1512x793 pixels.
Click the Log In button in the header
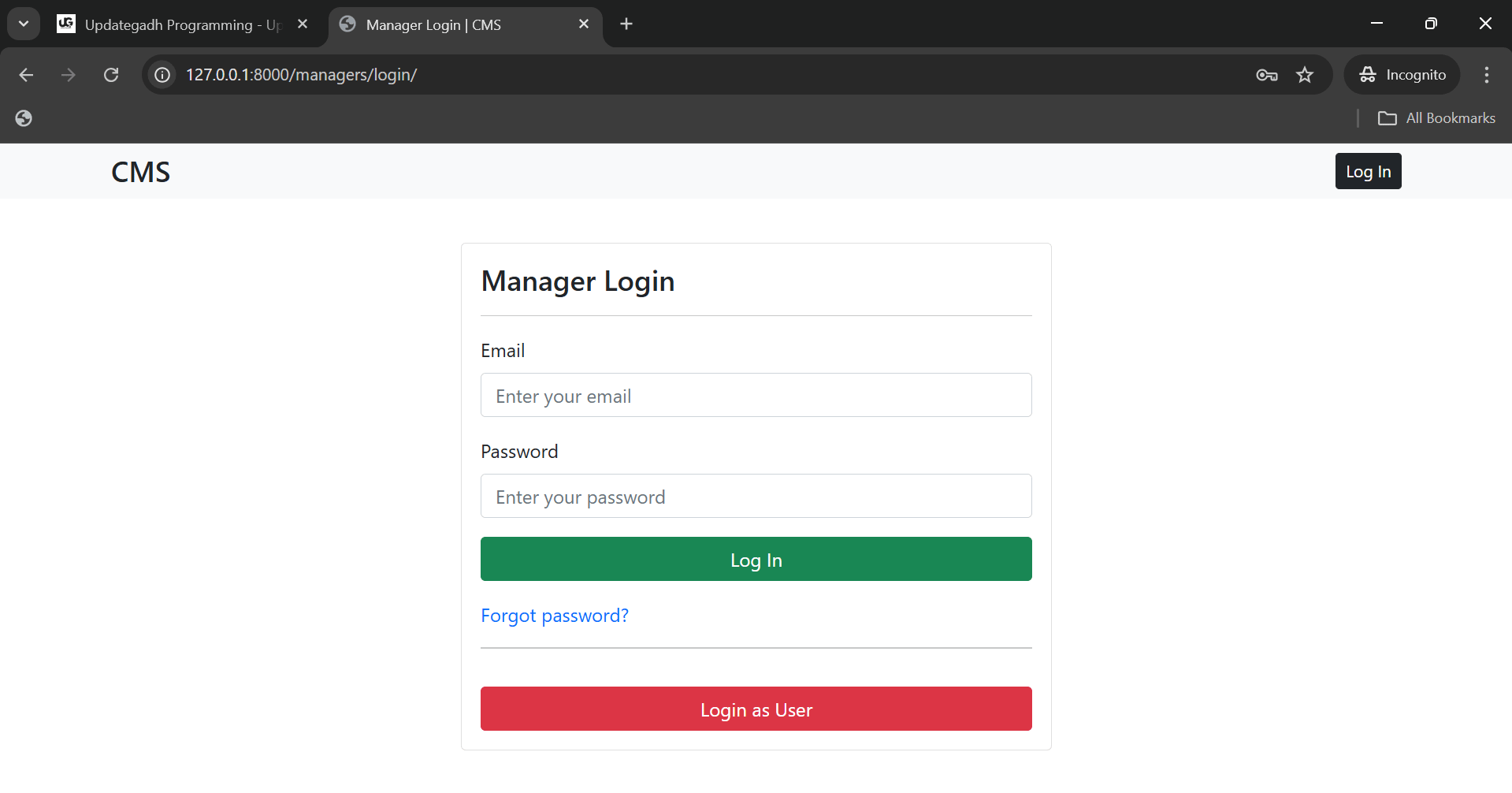coord(1368,170)
